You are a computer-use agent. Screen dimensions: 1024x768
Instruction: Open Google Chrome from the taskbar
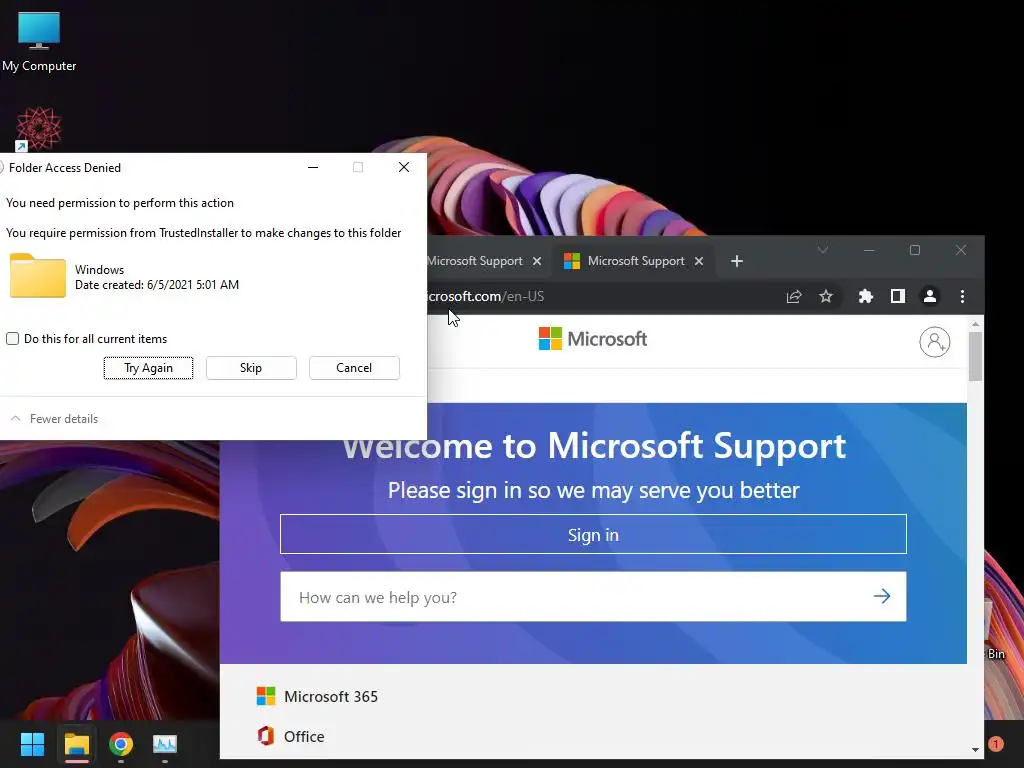(121, 744)
